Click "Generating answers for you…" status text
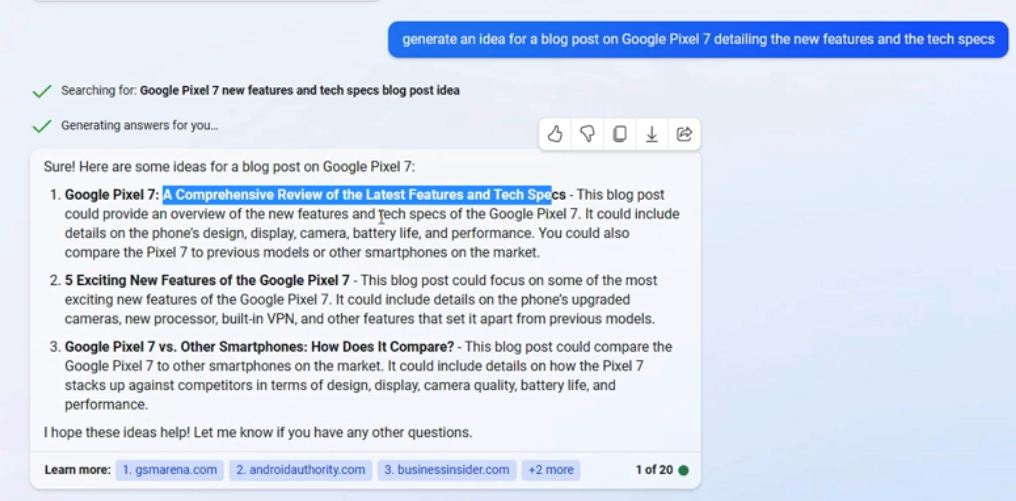The image size is (1016, 501). pos(139,126)
